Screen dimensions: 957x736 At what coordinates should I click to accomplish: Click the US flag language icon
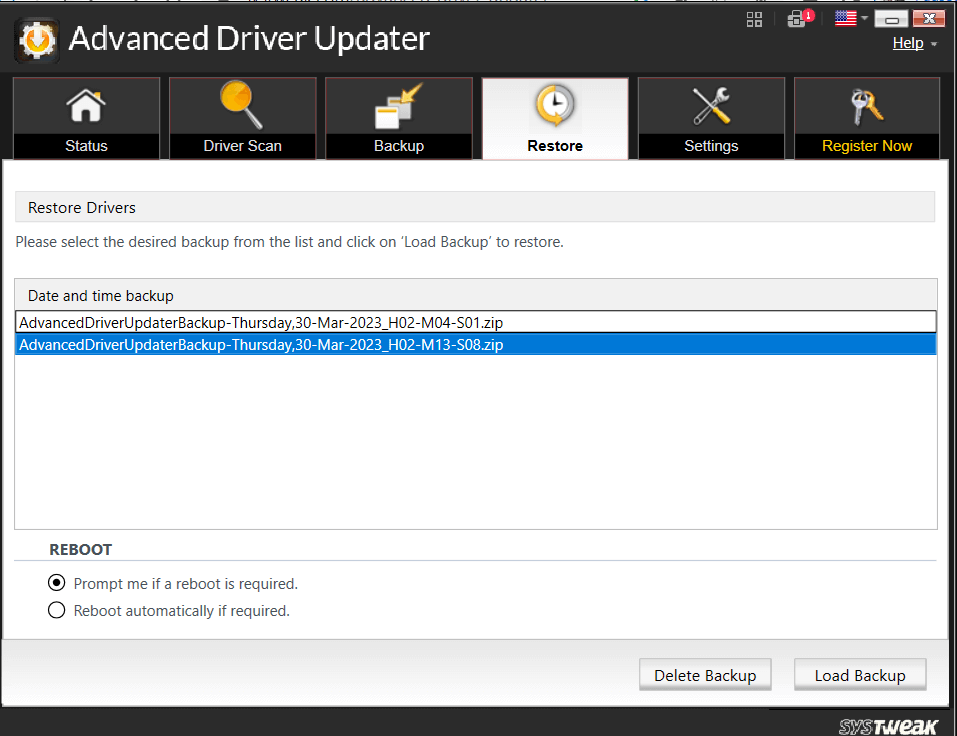point(845,18)
